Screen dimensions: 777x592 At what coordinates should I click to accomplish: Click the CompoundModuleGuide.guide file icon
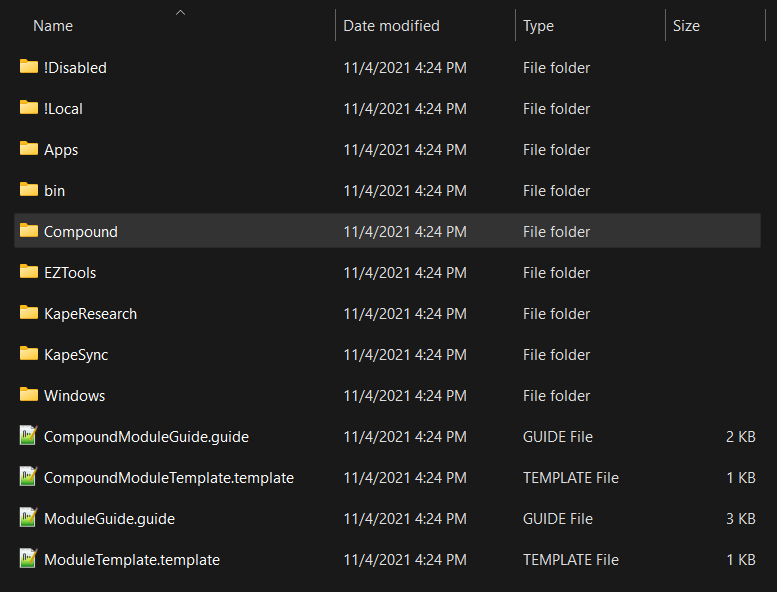coord(28,435)
